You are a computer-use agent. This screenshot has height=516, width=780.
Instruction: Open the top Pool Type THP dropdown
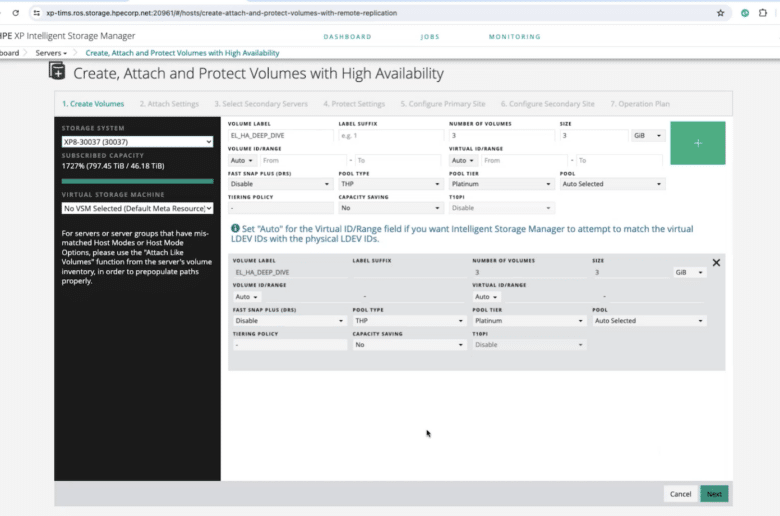click(390, 184)
